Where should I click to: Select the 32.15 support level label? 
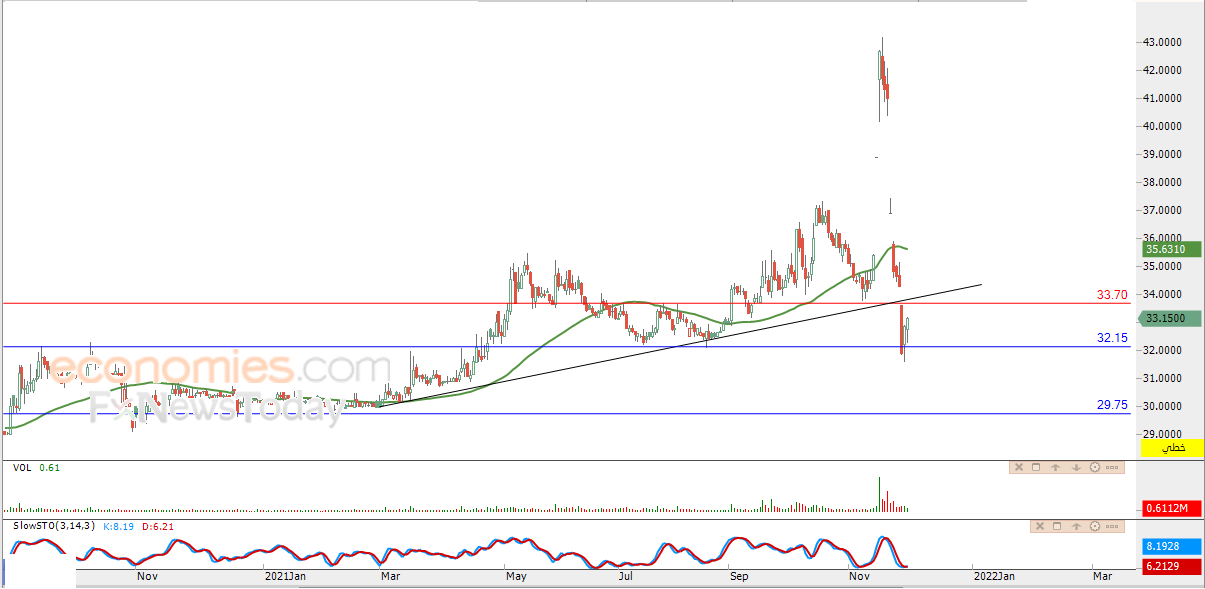(x=1112, y=338)
